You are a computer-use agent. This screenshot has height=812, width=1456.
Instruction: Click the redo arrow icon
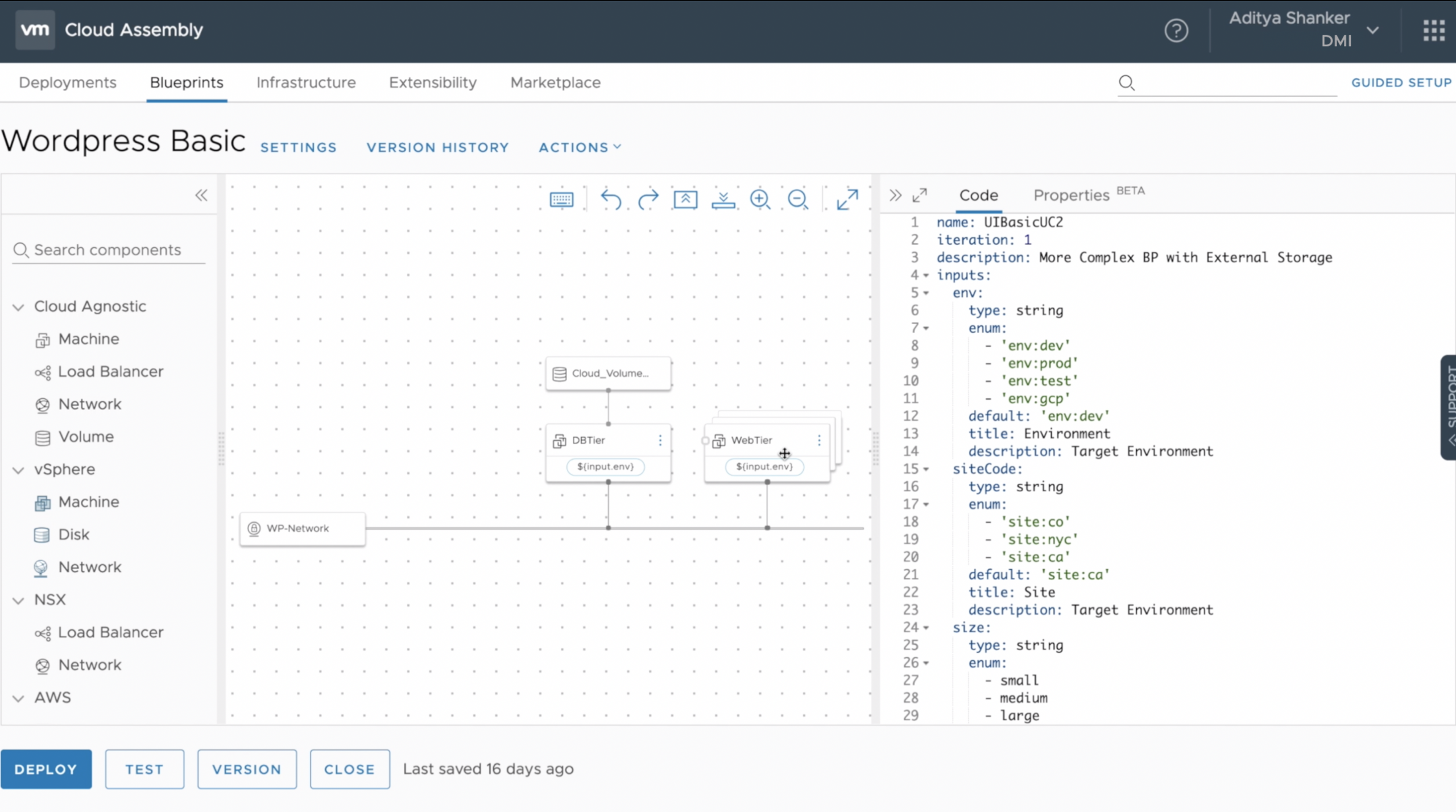coord(648,200)
